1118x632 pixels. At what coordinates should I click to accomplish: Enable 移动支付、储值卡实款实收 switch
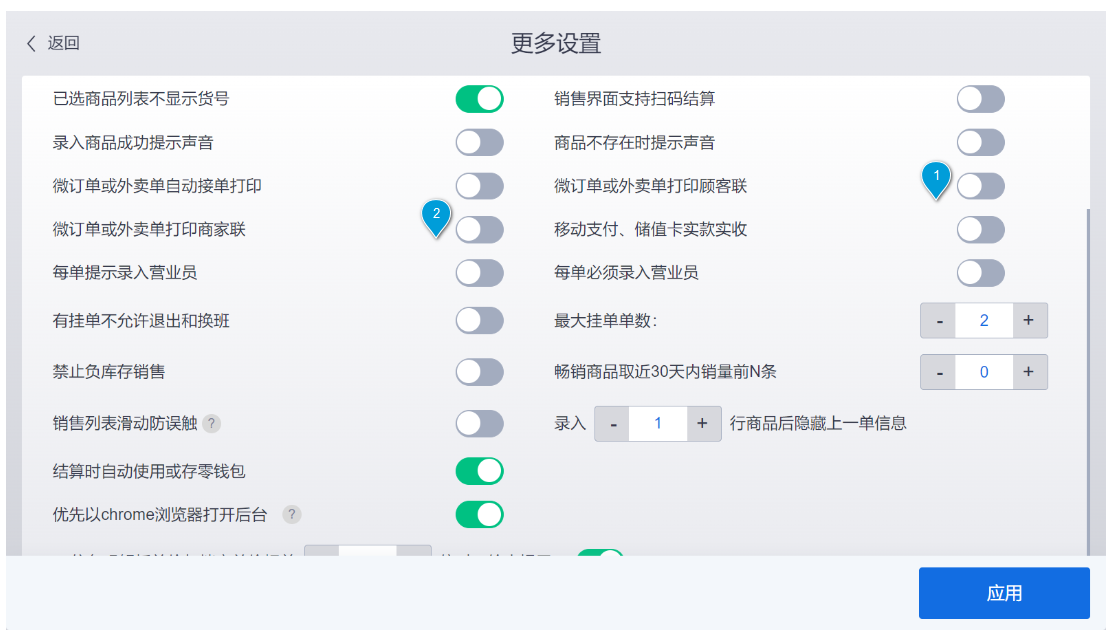[981, 230]
